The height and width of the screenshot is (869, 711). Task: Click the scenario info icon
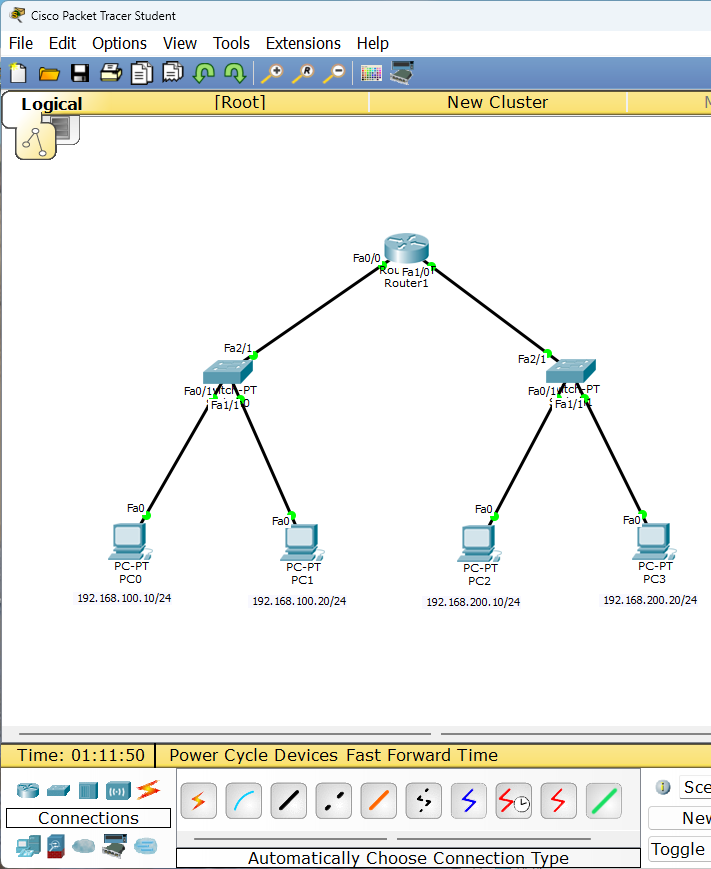point(663,787)
